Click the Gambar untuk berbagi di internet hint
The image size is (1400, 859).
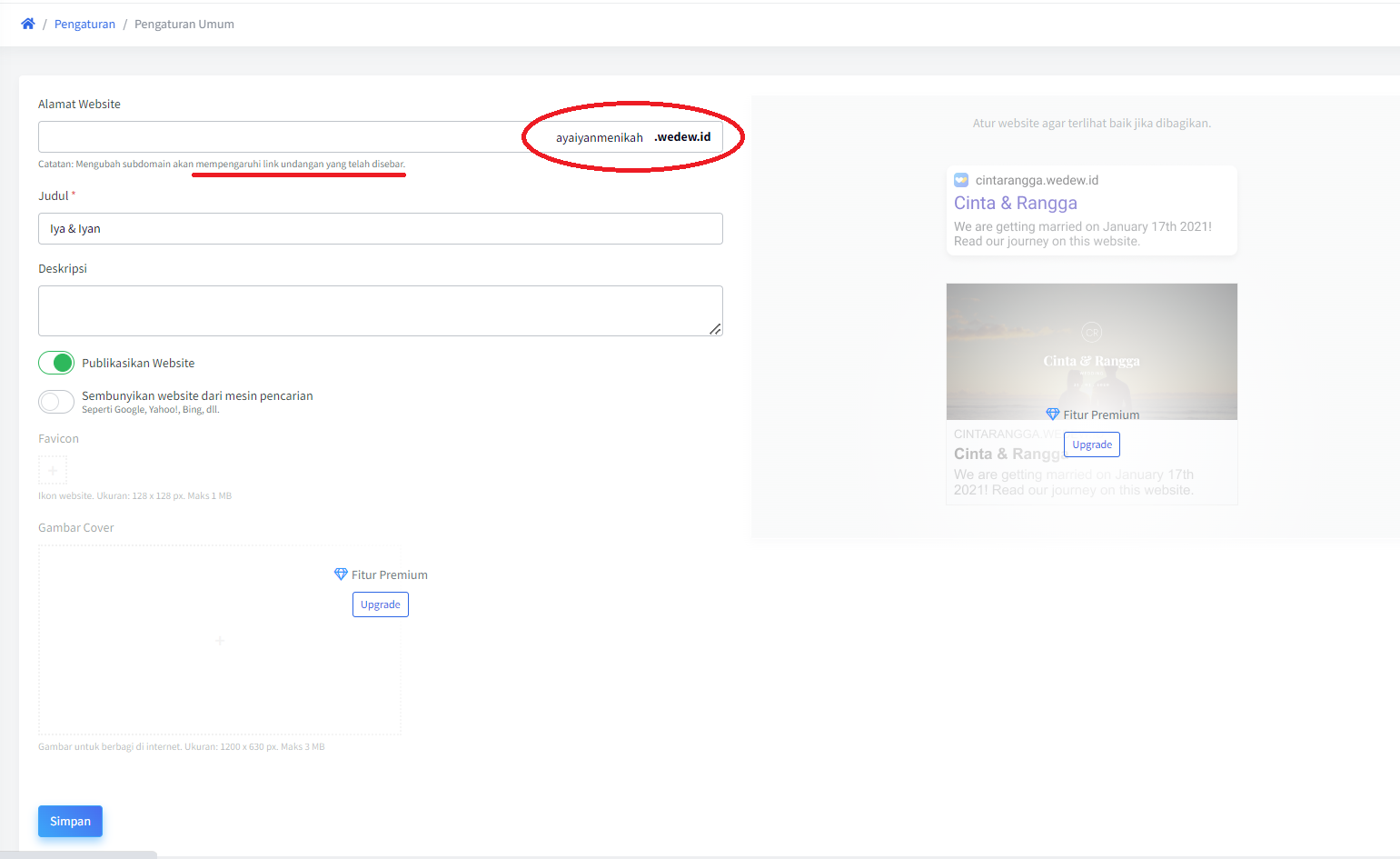(x=182, y=747)
